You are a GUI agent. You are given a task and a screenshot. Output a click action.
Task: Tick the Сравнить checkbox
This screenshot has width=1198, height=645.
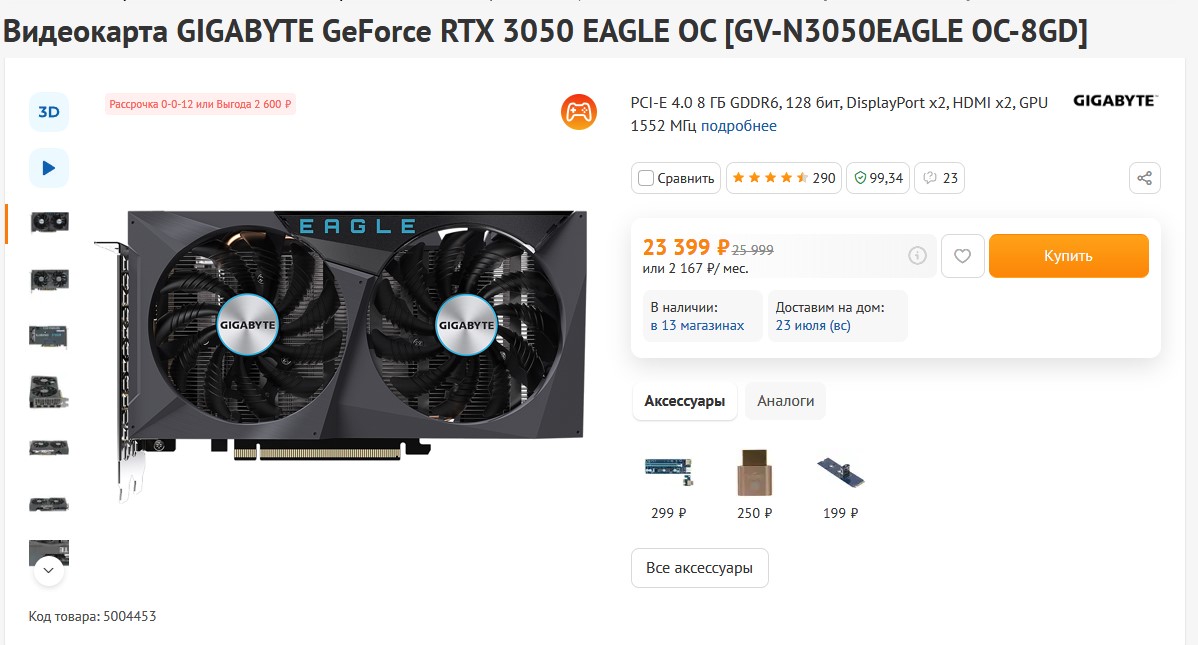click(x=646, y=178)
